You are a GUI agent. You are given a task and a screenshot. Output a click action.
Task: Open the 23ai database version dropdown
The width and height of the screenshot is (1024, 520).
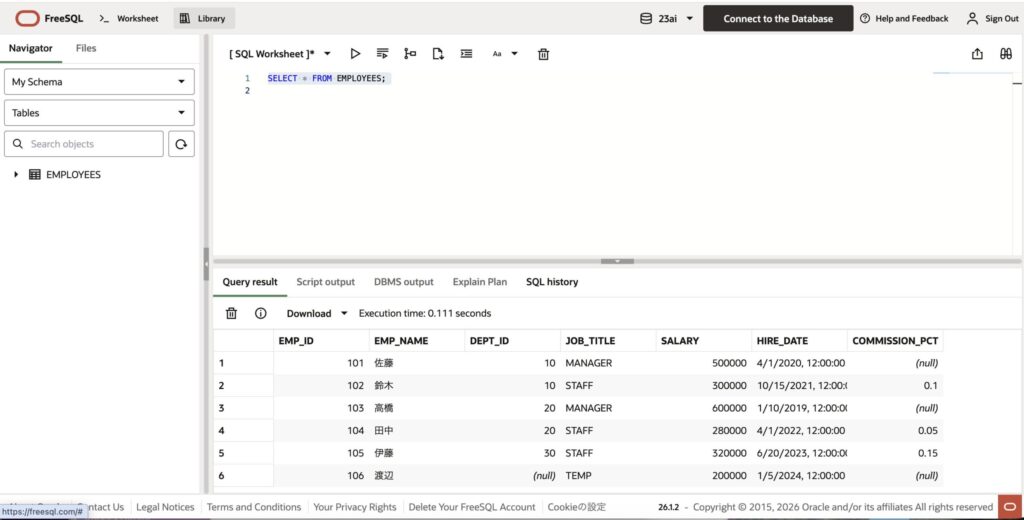667,18
